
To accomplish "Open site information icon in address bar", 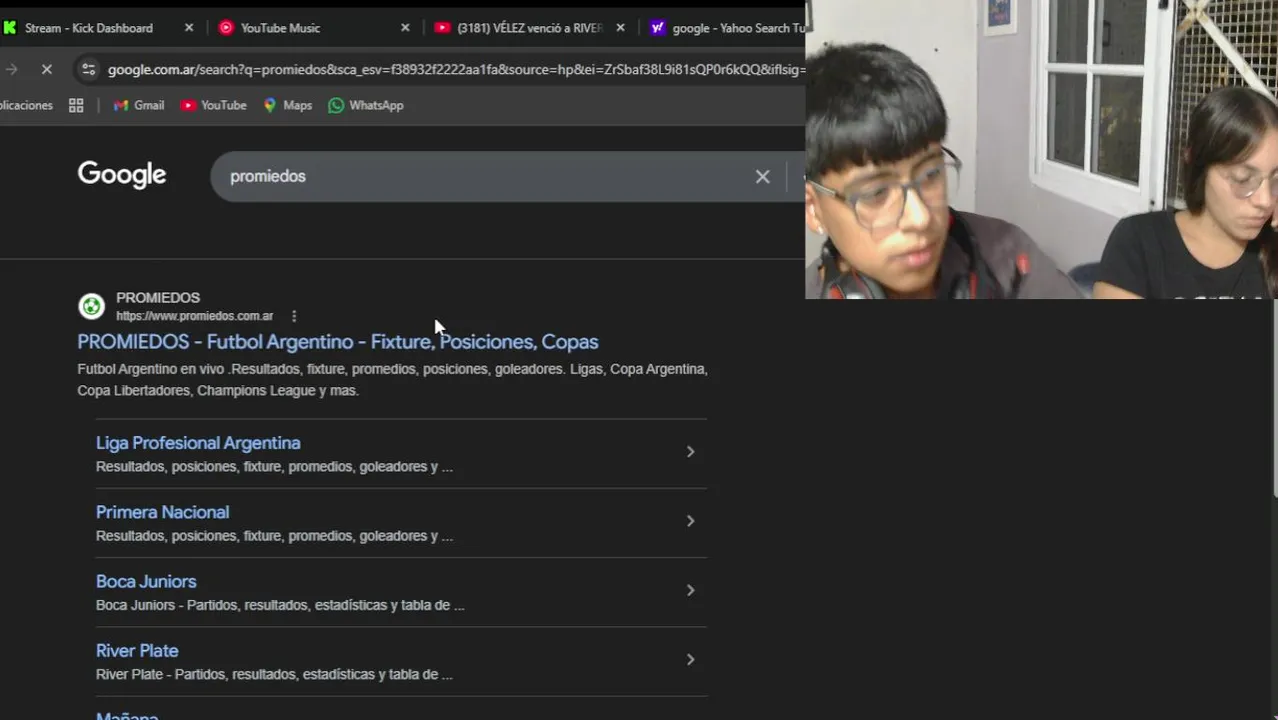I will tap(89, 69).
